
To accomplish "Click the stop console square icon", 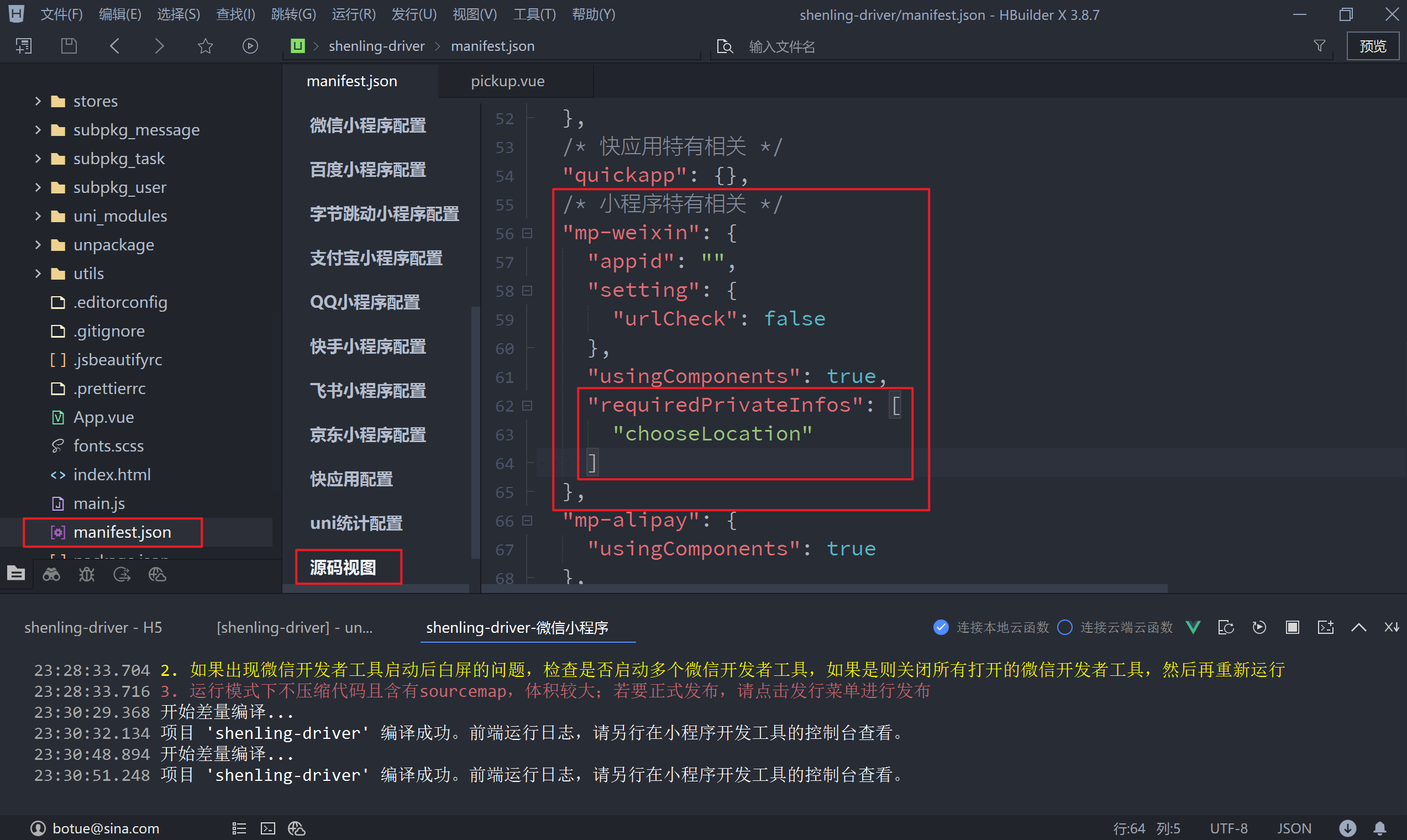I will point(1292,627).
